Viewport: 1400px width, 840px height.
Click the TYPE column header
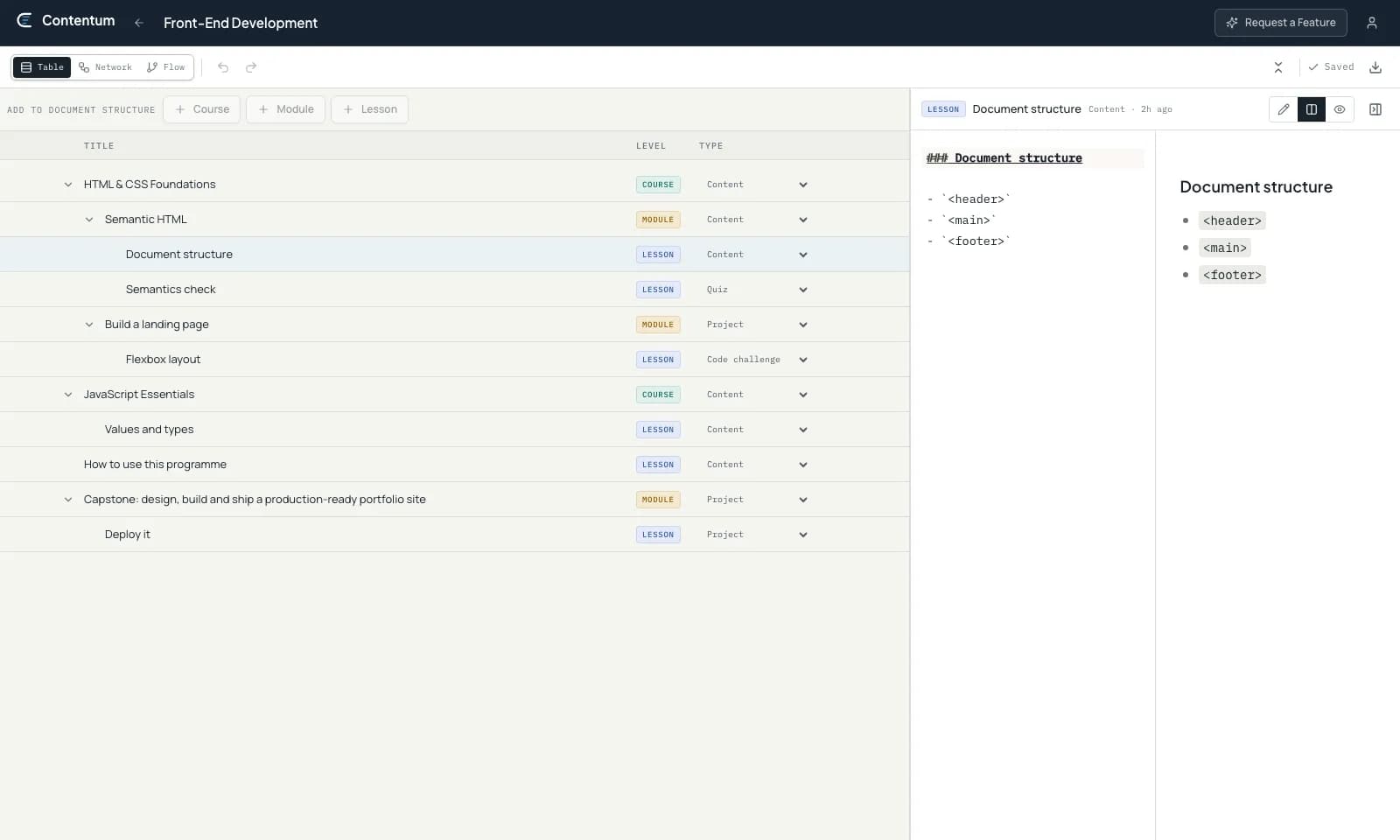(x=710, y=146)
